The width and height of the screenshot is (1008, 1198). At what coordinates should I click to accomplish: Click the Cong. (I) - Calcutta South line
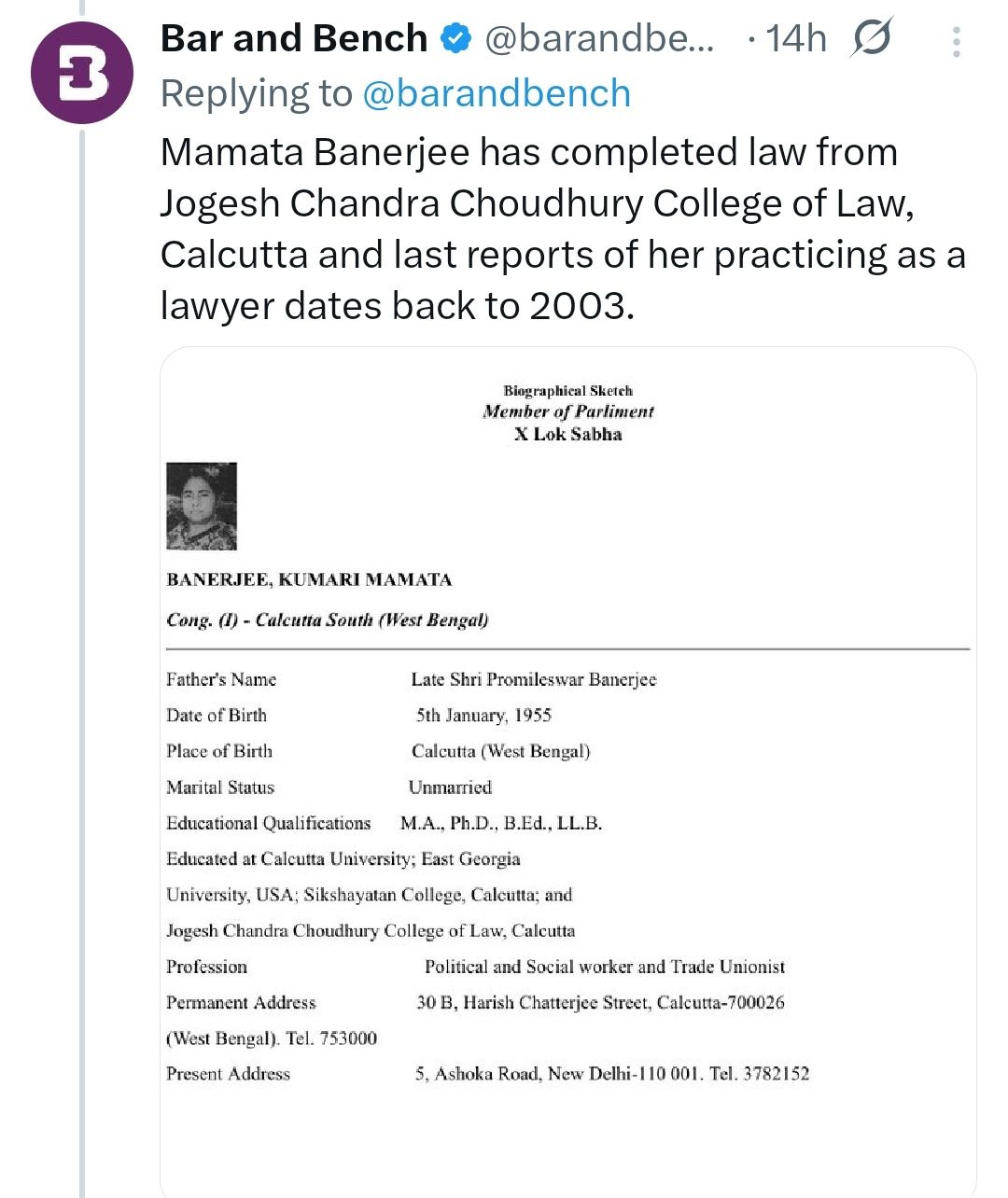(x=327, y=620)
